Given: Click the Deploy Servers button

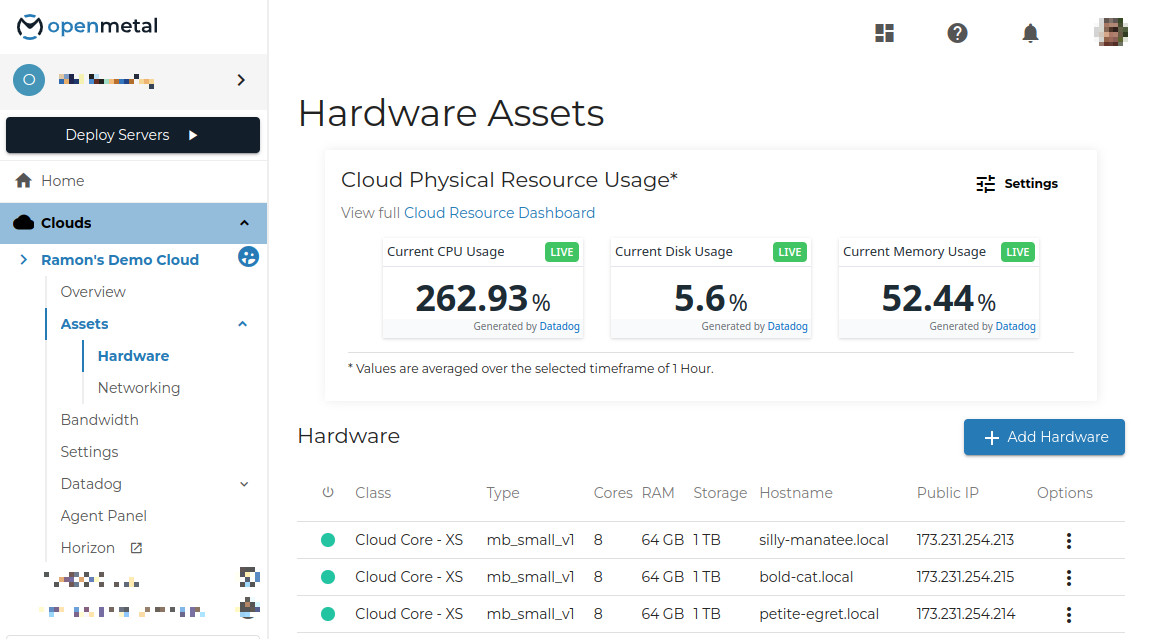Looking at the screenshot, I should click(133, 135).
